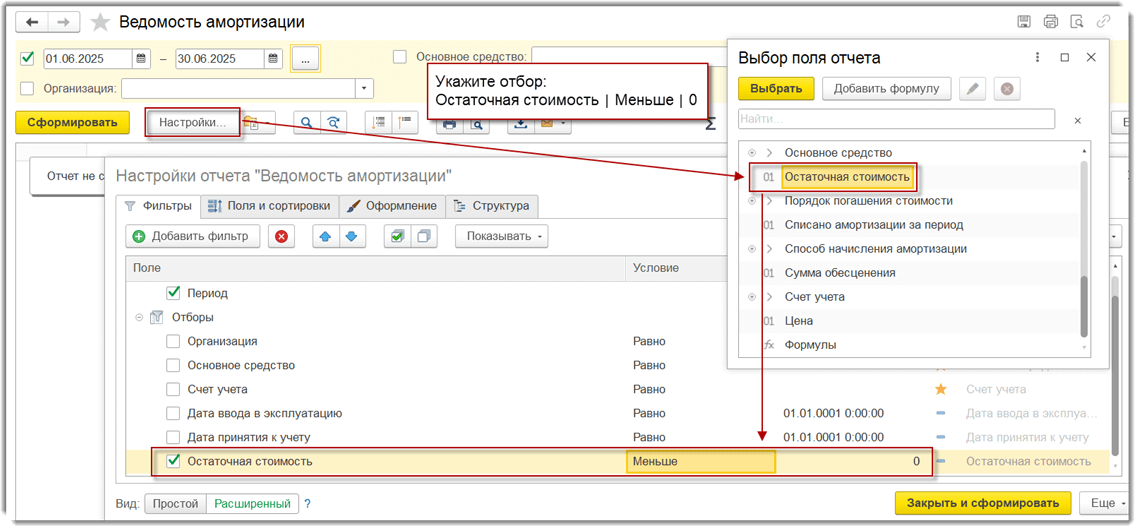Click the preview icon in title bar
The image size is (1135, 527).
pyautogui.click(x=1076, y=22)
